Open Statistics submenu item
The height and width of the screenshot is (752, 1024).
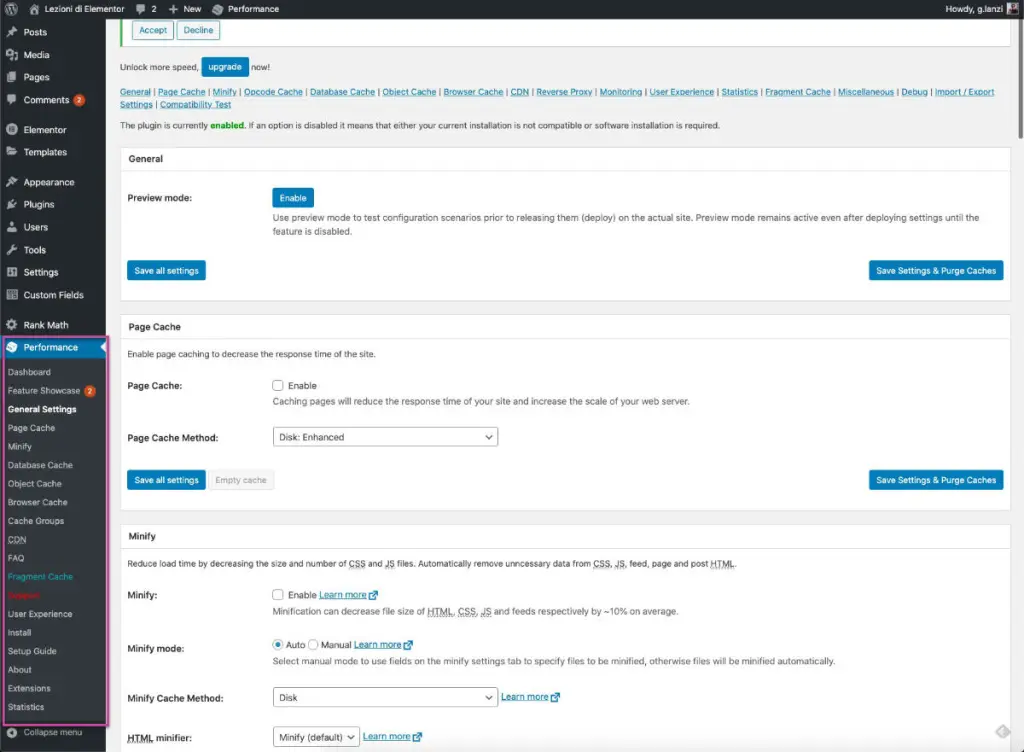pyautogui.click(x=26, y=707)
